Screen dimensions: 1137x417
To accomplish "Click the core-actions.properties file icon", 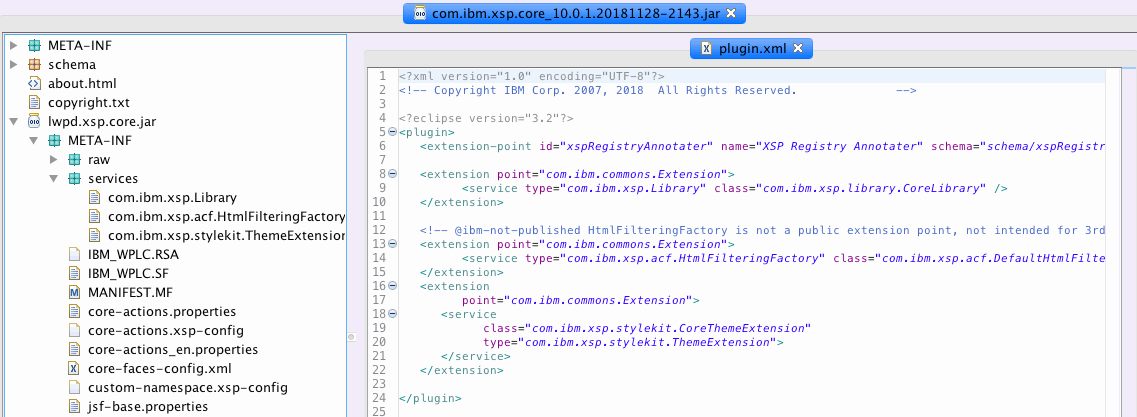I will (x=74, y=311).
